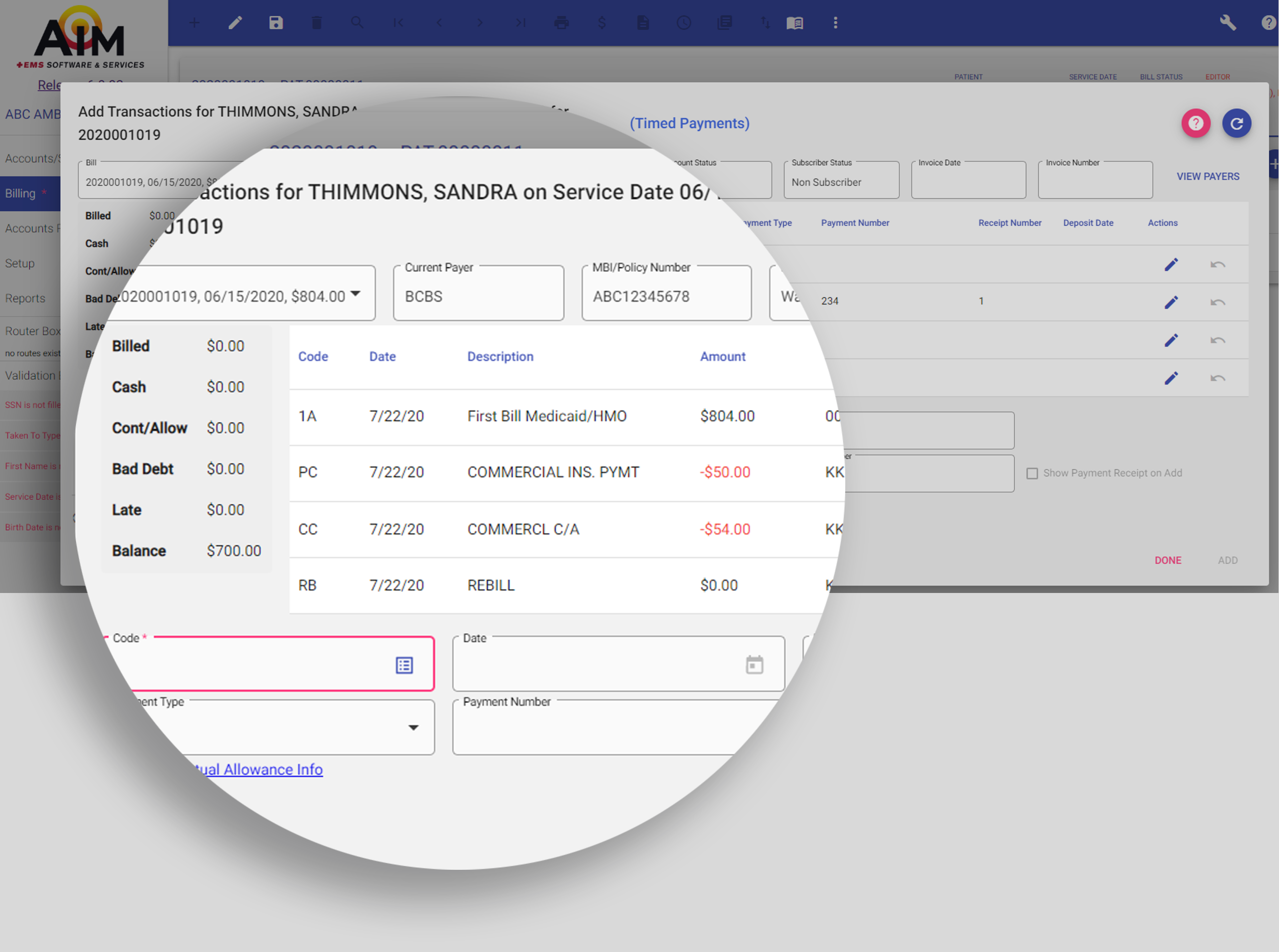
Task: Open the three-dot more options menu
Action: [x=835, y=23]
